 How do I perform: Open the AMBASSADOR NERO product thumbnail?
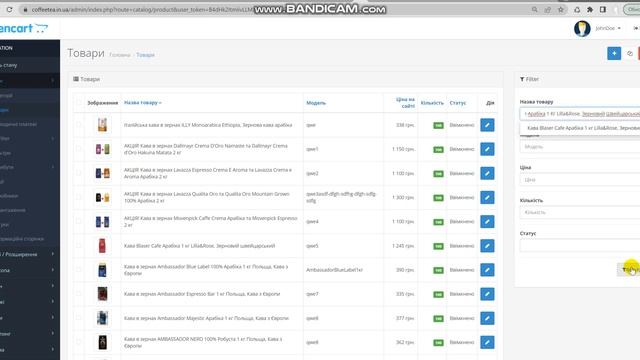tap(102, 342)
